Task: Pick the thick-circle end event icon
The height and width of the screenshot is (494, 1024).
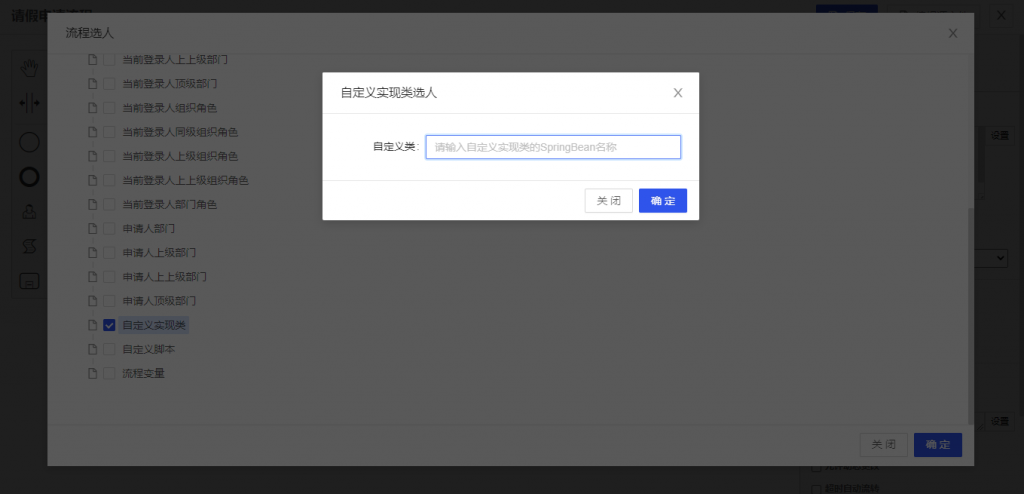Action: pyautogui.click(x=30, y=177)
